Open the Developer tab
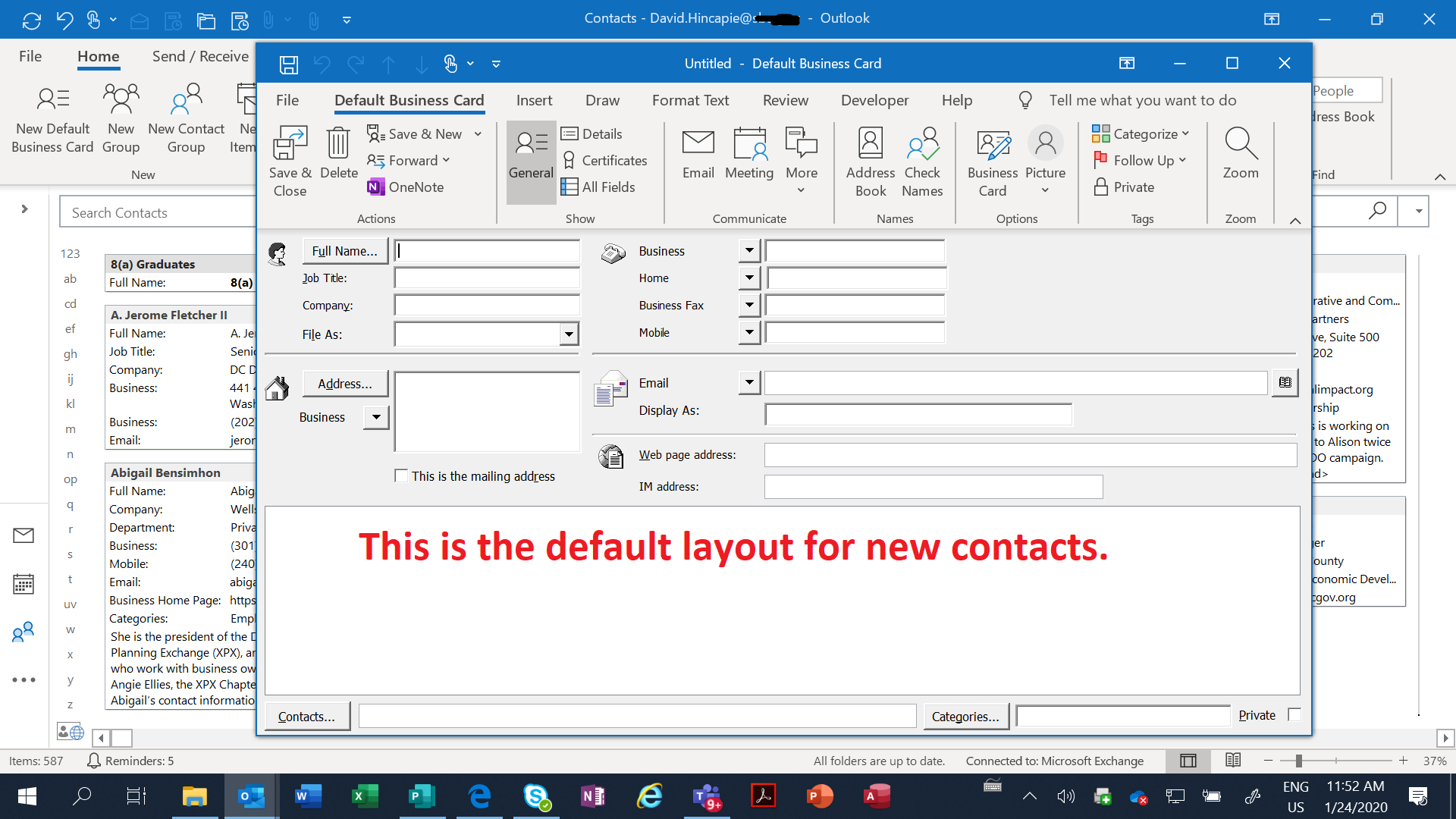This screenshot has width=1456, height=819. pyautogui.click(x=874, y=100)
